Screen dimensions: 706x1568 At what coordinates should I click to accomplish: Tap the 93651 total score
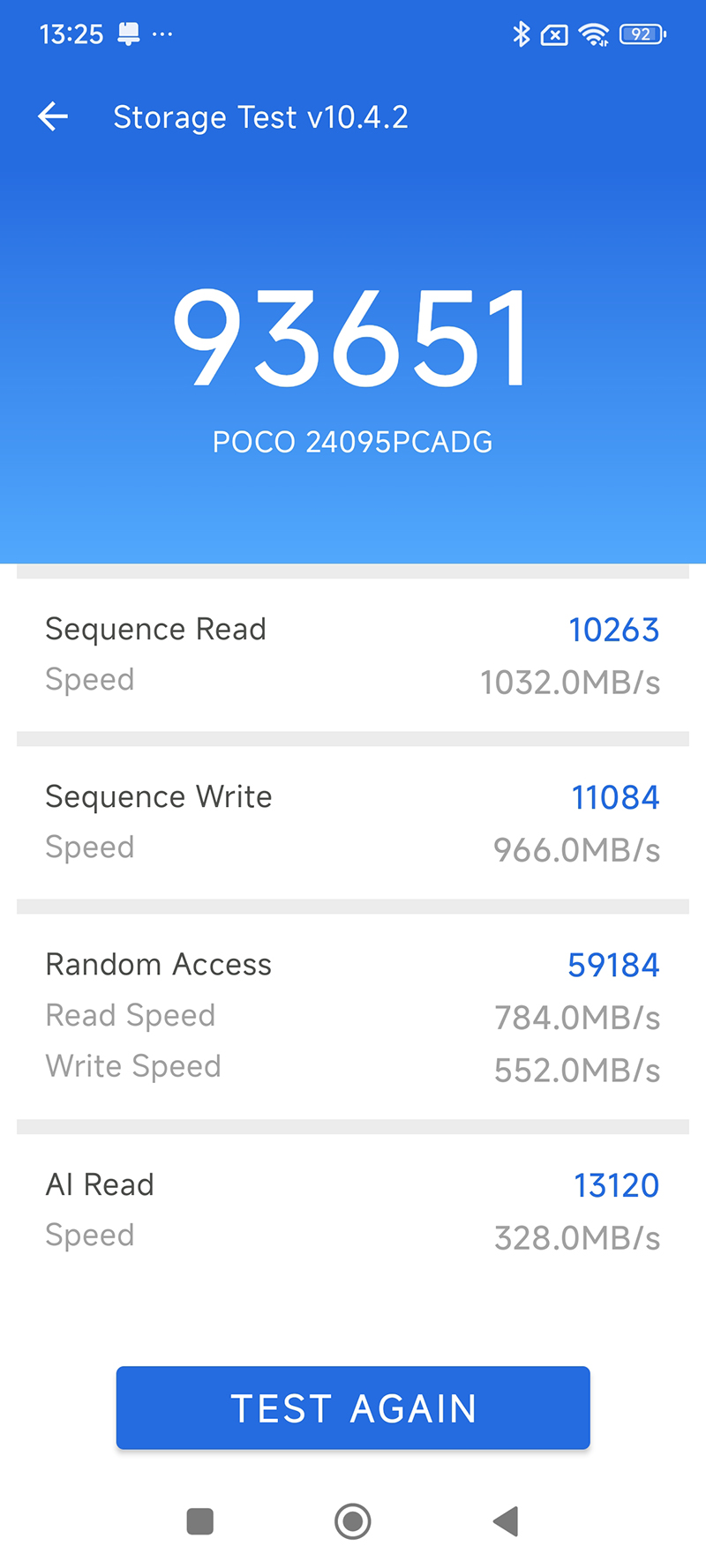[x=352, y=340]
